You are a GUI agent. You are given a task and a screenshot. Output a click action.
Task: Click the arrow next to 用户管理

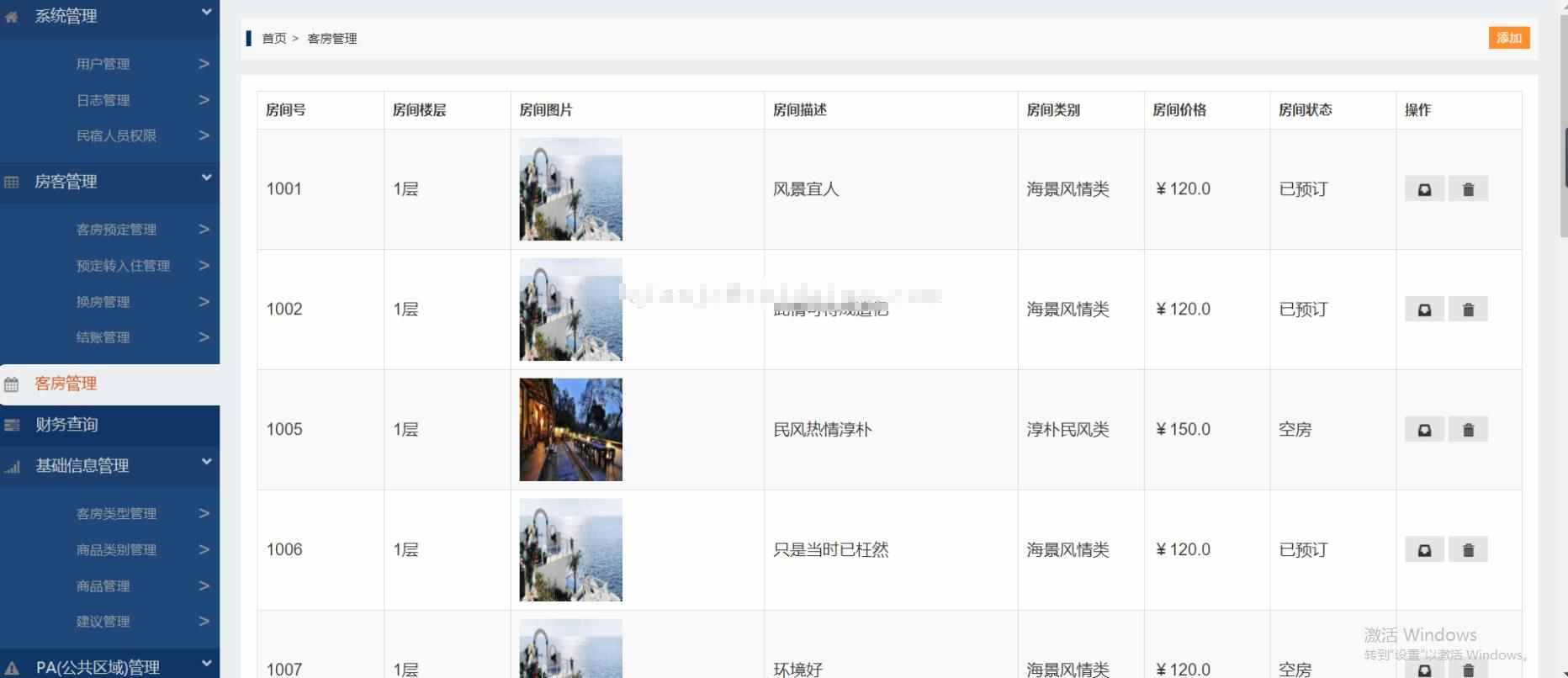point(204,63)
